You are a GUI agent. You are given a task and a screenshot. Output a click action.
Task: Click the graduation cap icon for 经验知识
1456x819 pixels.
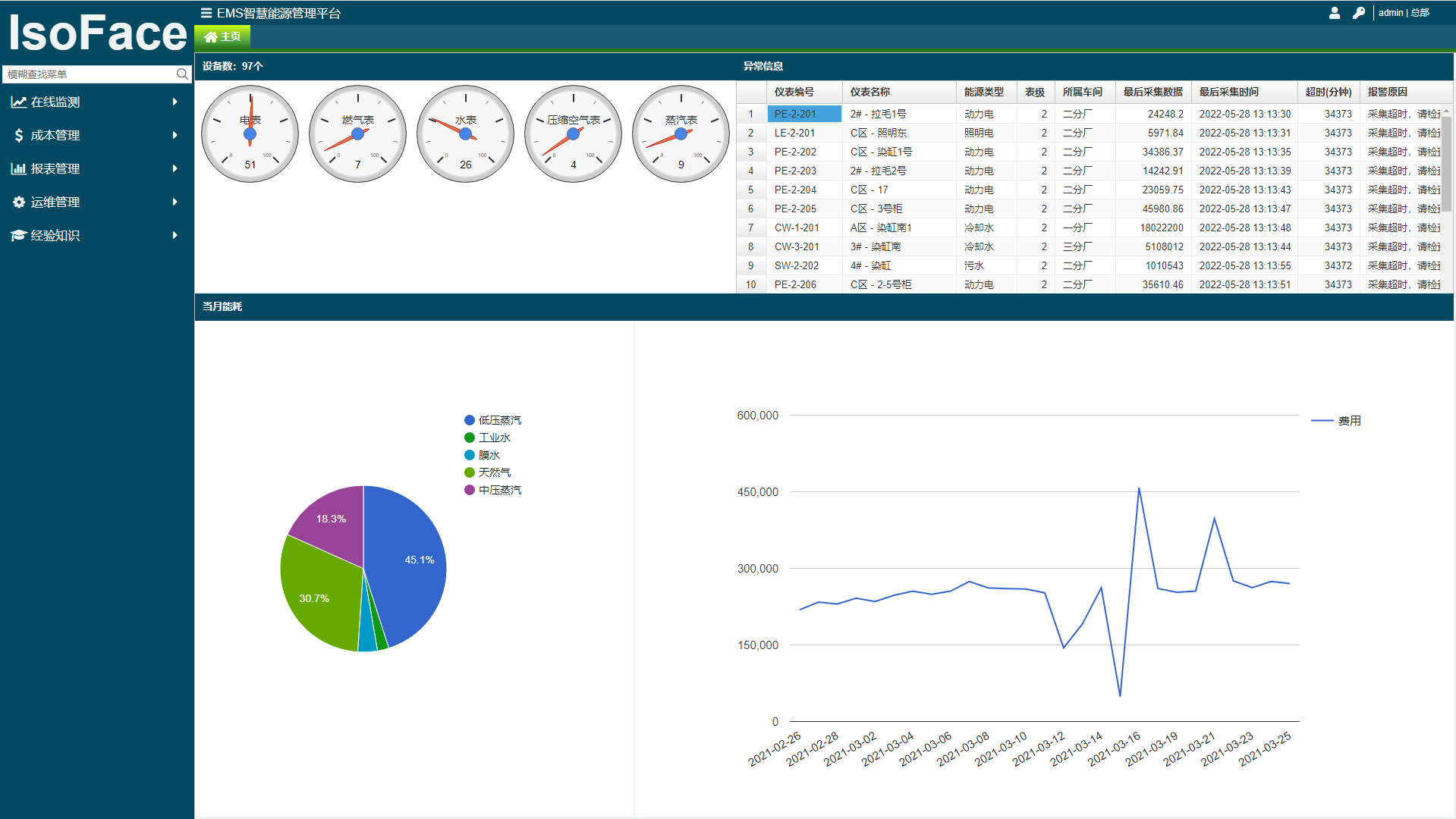[18, 235]
